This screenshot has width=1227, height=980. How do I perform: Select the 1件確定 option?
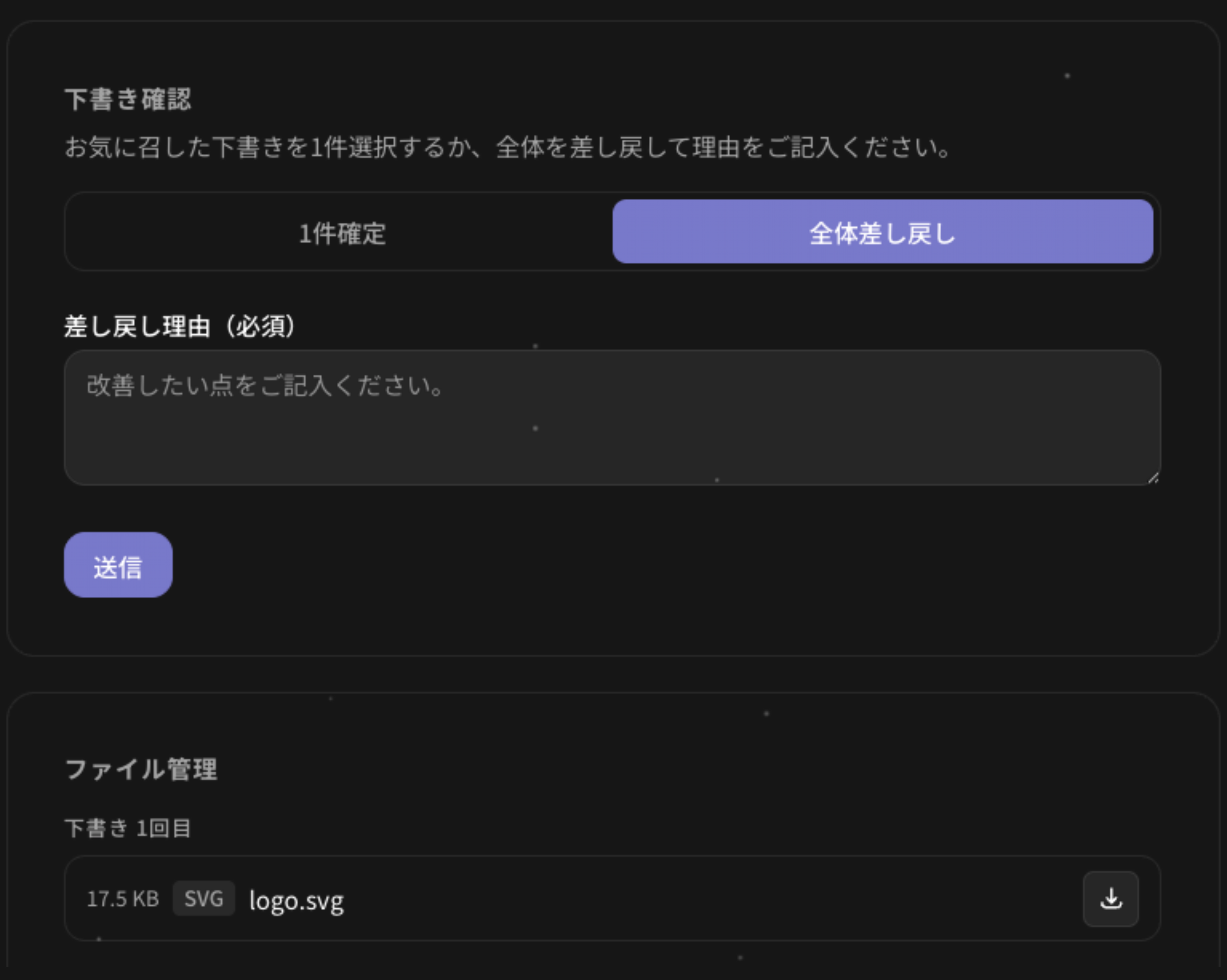pos(342,233)
